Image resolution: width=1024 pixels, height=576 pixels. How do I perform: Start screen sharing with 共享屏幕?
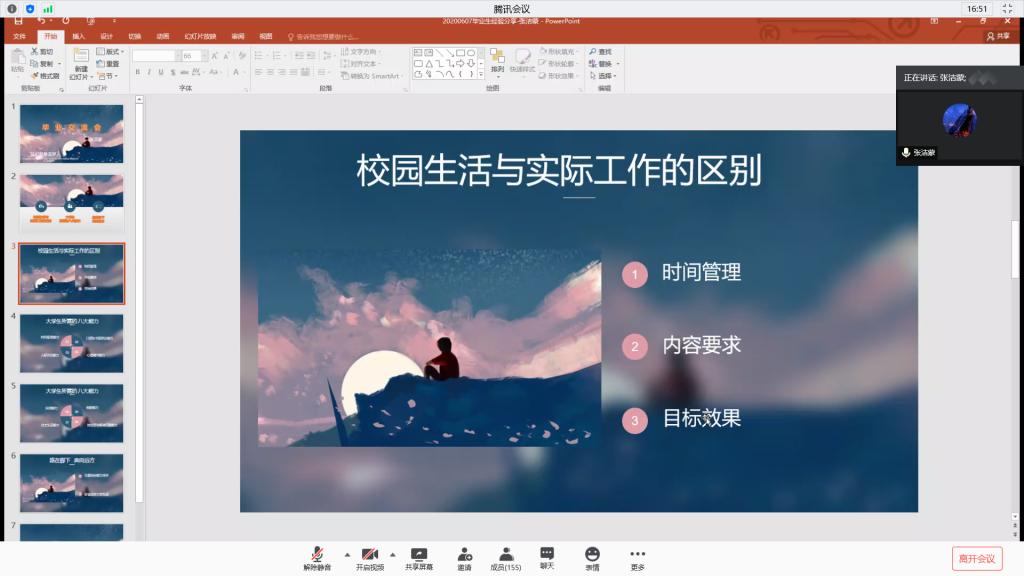tap(419, 558)
